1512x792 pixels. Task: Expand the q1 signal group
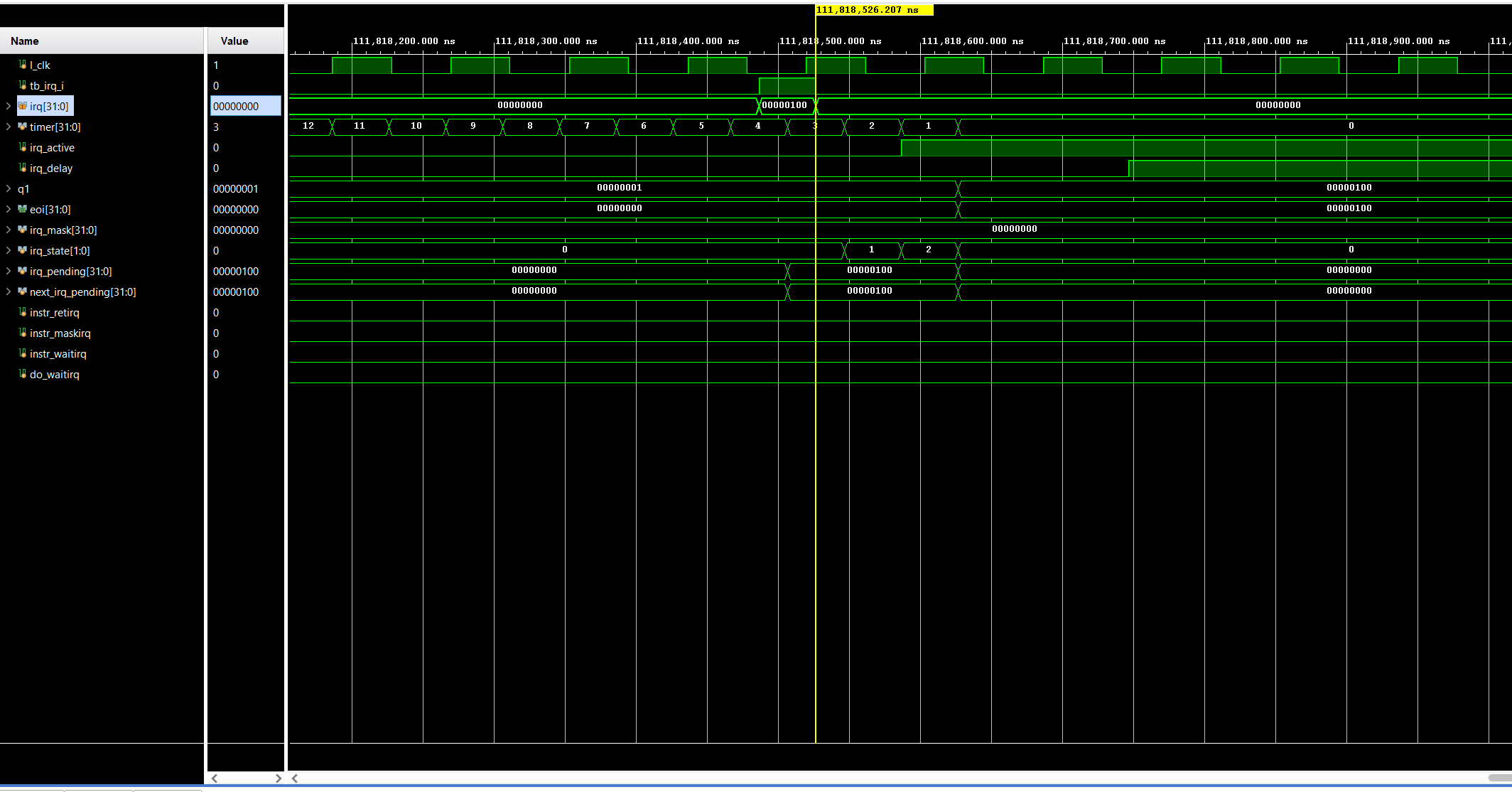[x=7, y=188]
